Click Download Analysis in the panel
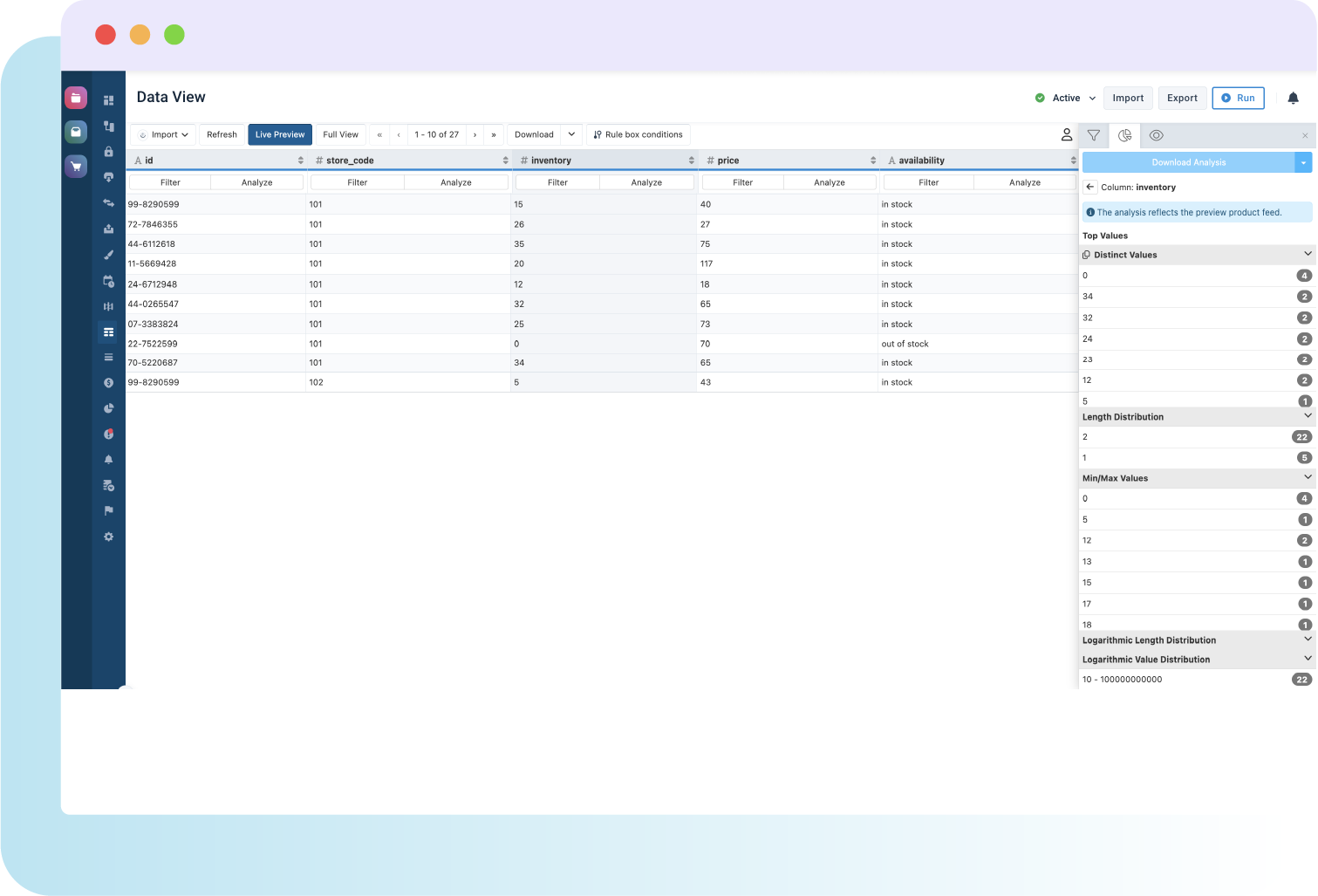The width and height of the screenshot is (1318, 896). pos(1189,162)
